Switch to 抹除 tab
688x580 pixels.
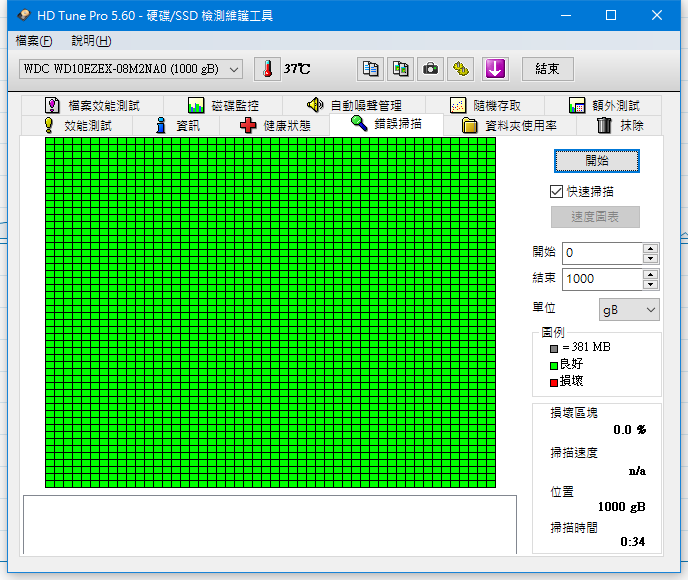pos(619,125)
